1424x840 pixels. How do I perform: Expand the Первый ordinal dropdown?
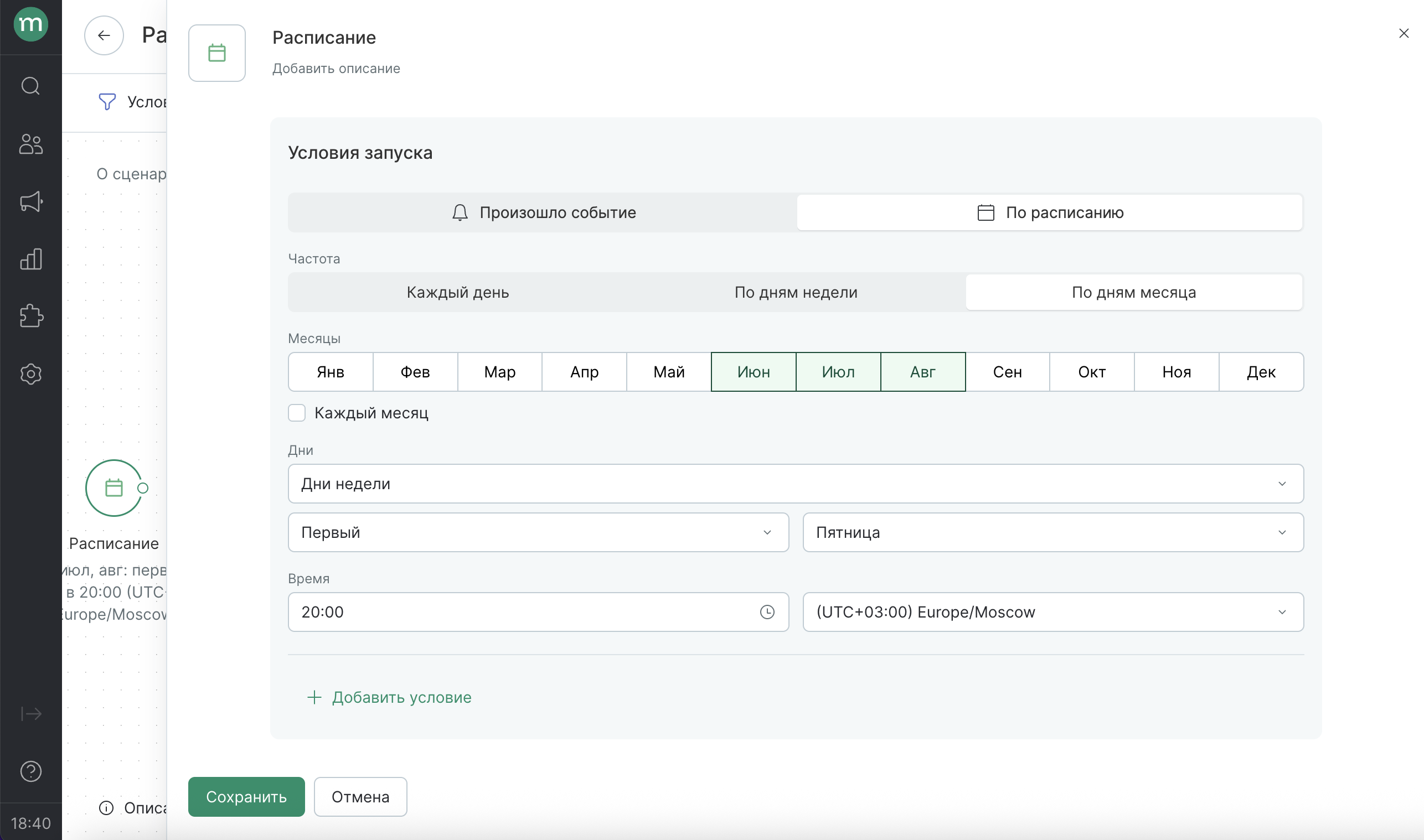[x=538, y=532]
